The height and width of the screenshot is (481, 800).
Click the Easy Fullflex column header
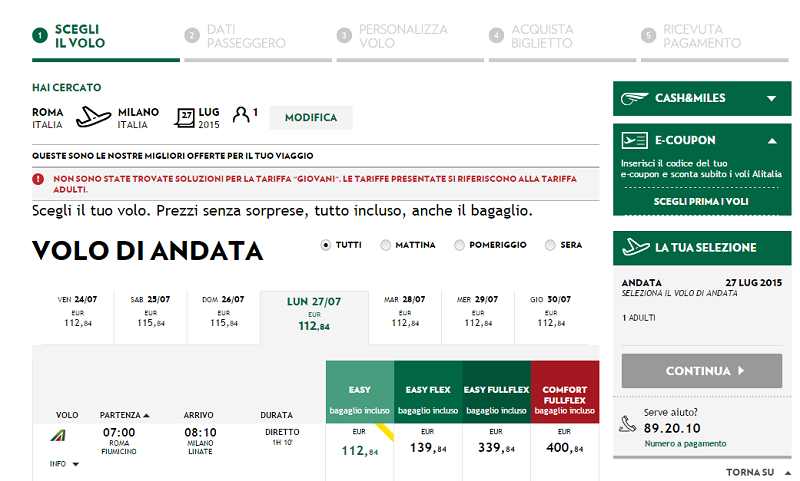tap(496, 392)
